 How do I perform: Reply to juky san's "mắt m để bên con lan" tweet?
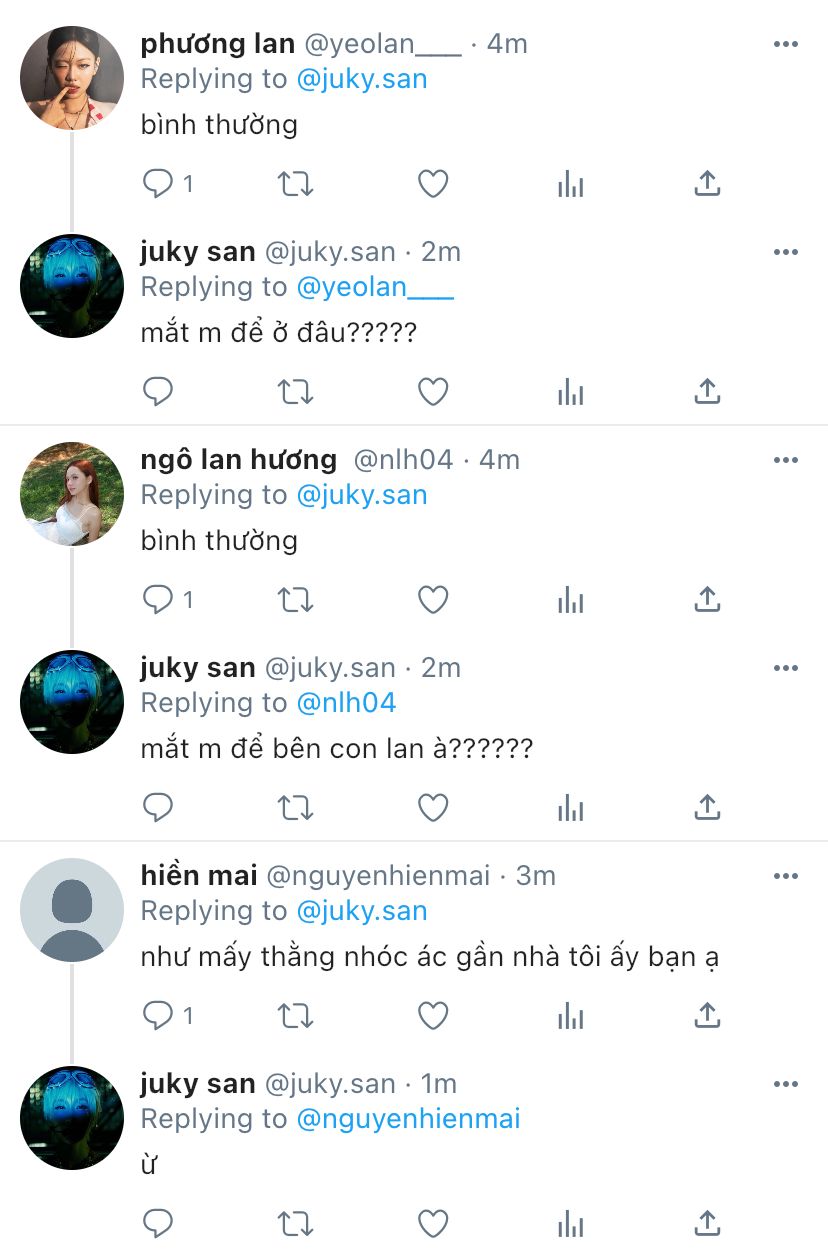point(158,808)
